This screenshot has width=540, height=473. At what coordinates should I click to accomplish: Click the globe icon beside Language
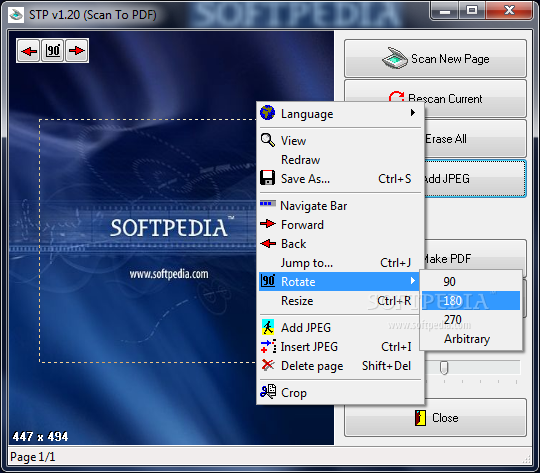(x=268, y=113)
